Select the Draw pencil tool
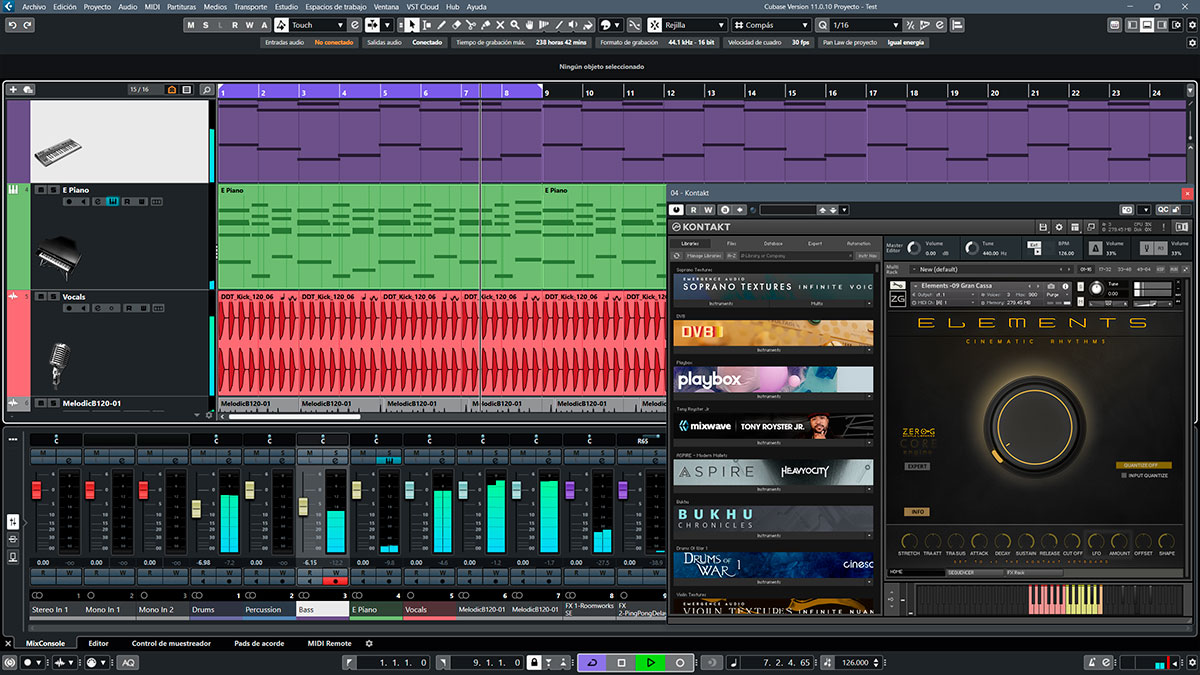The image size is (1200, 675). click(441, 24)
